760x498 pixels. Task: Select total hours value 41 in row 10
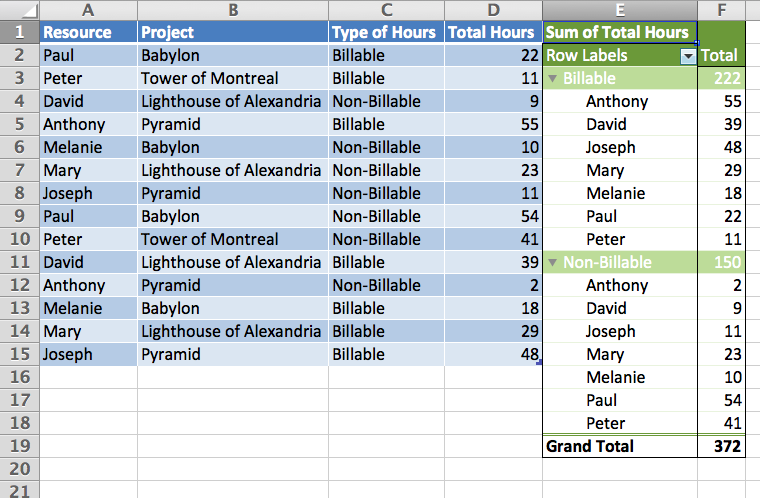click(493, 239)
